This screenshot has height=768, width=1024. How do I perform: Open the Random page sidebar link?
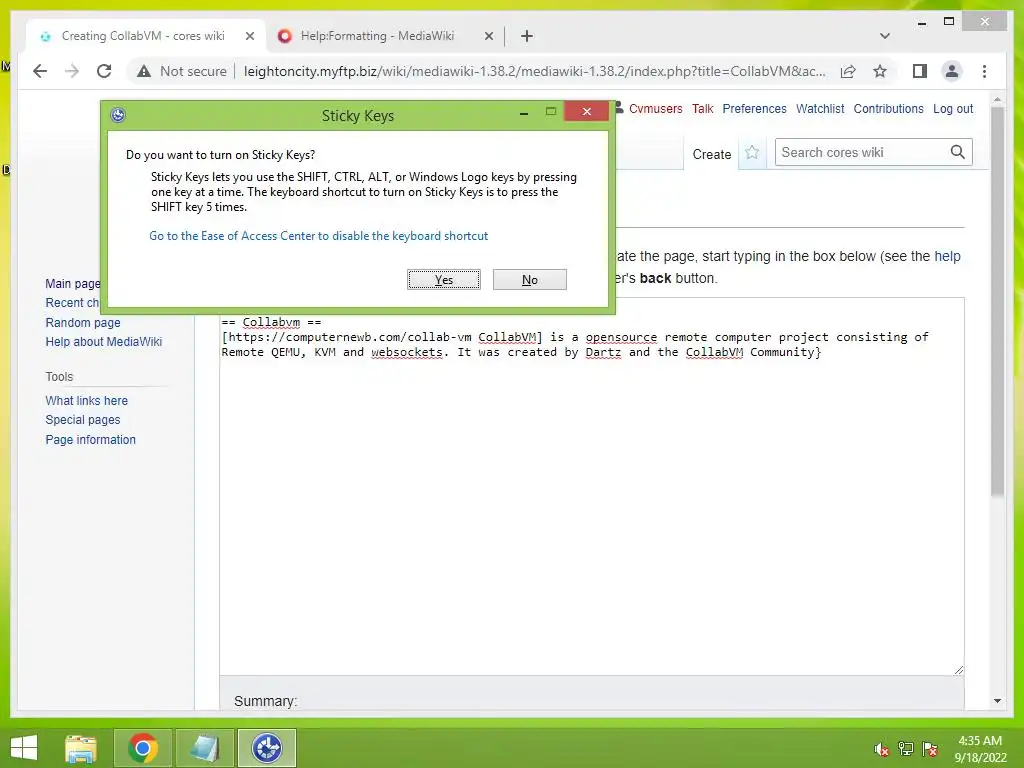pyautogui.click(x=83, y=323)
